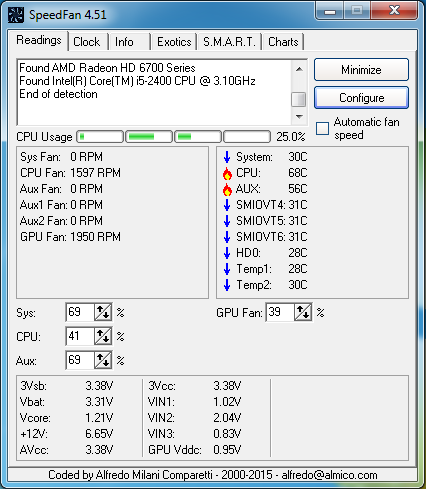Click the blue arrow icon beside HD0 temperature

click(227, 253)
